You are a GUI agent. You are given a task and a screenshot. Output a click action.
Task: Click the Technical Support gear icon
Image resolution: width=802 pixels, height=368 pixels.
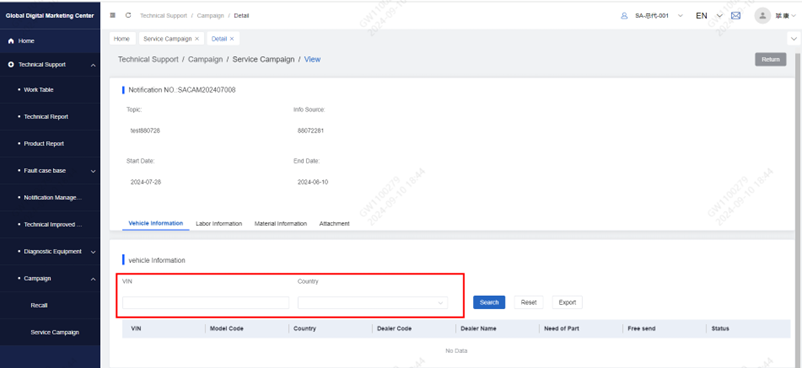[x=11, y=65]
